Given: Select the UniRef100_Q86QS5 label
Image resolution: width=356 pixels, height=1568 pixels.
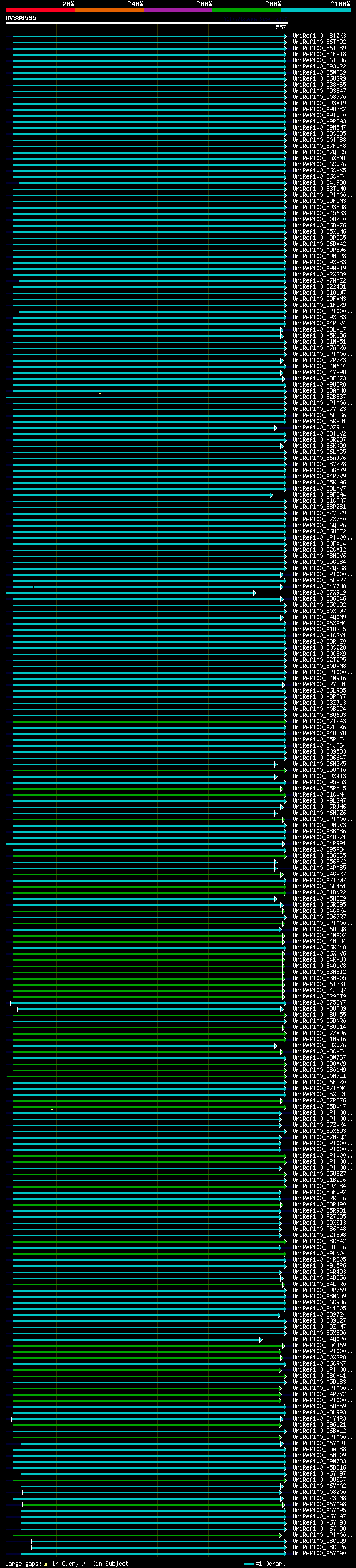Looking at the screenshot, I should [319, 856].
